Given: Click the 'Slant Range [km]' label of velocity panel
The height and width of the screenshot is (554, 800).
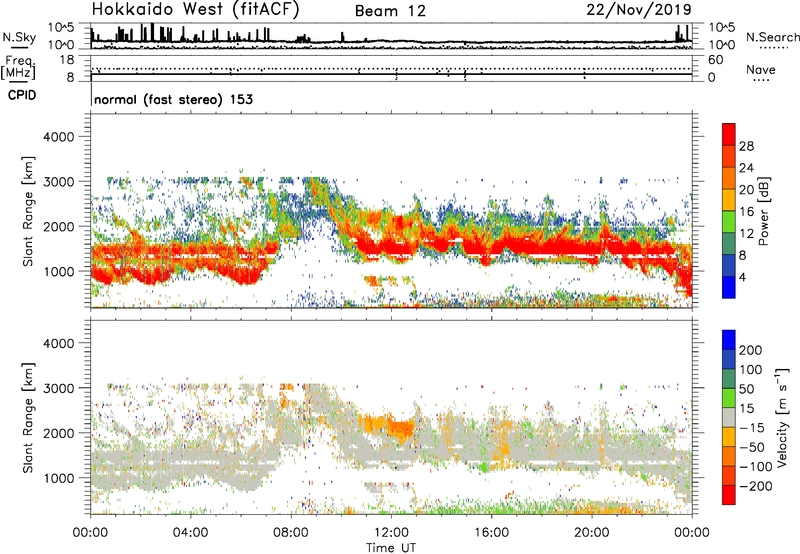Looking at the screenshot, I should pos(28,418).
